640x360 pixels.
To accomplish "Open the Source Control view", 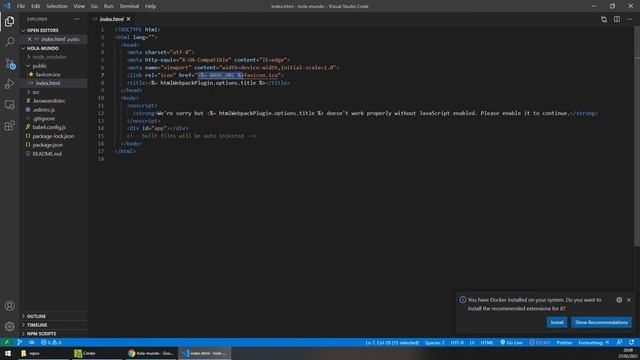I will [x=10, y=63].
